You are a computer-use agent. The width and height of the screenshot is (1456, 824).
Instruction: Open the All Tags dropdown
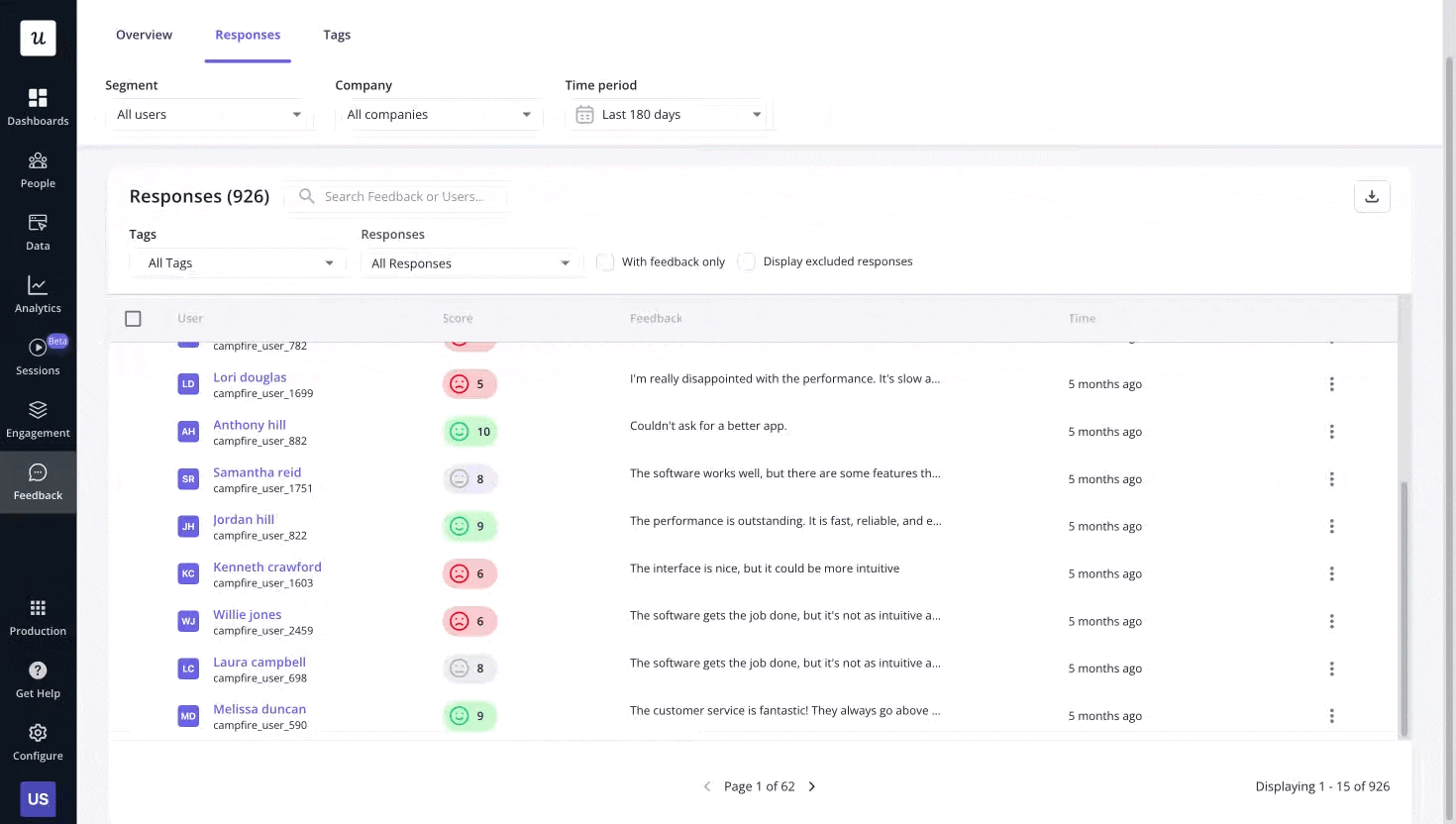click(238, 262)
